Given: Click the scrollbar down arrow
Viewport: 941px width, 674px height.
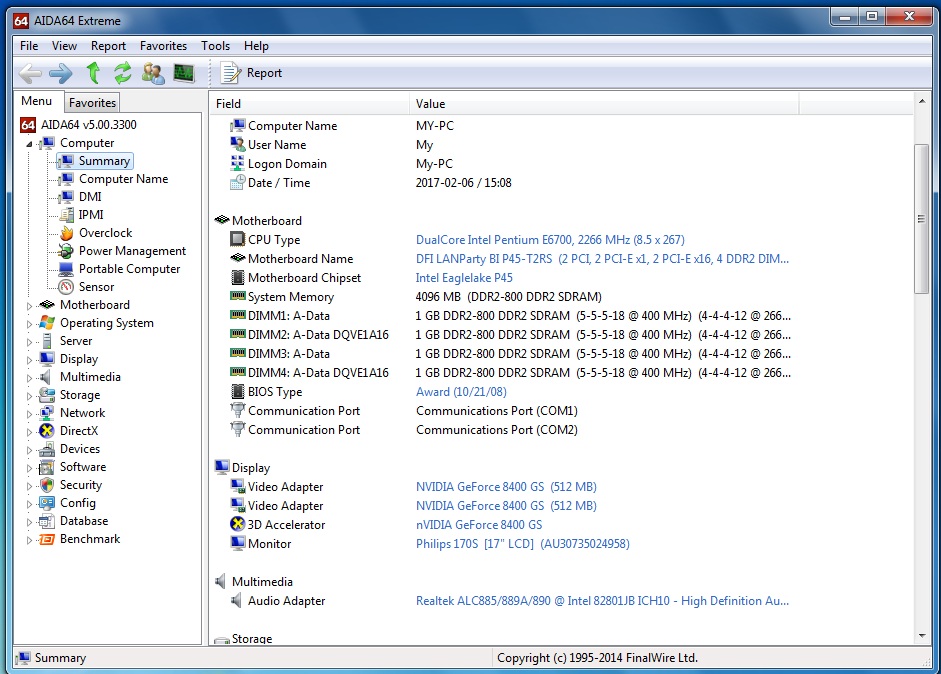Looking at the screenshot, I should click(921, 636).
